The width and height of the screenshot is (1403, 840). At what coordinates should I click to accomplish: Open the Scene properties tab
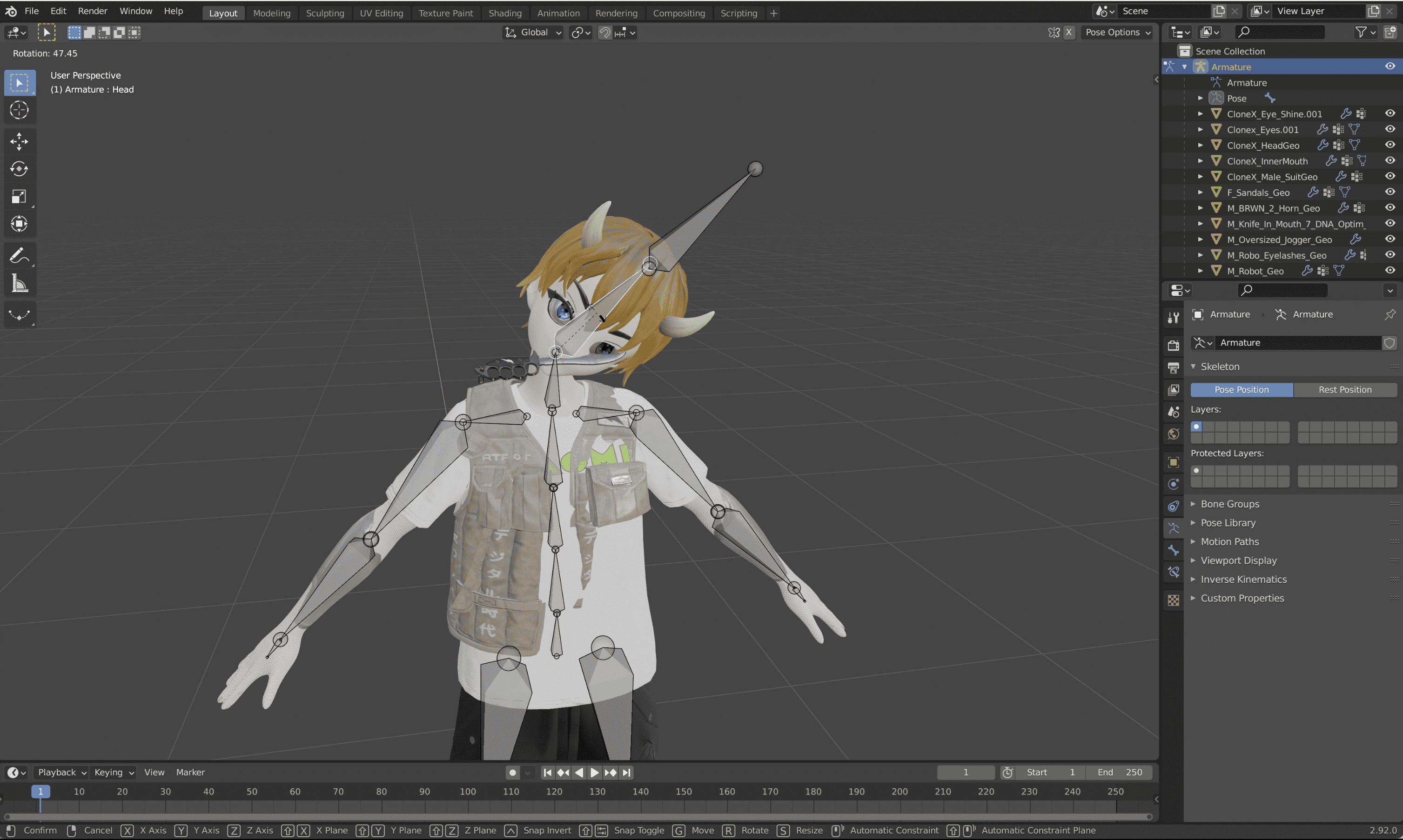coord(1173,412)
